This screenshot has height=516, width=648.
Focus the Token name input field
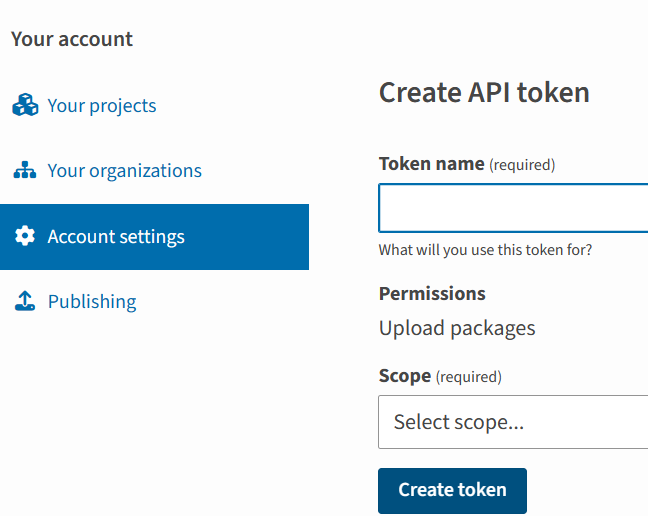(513, 208)
